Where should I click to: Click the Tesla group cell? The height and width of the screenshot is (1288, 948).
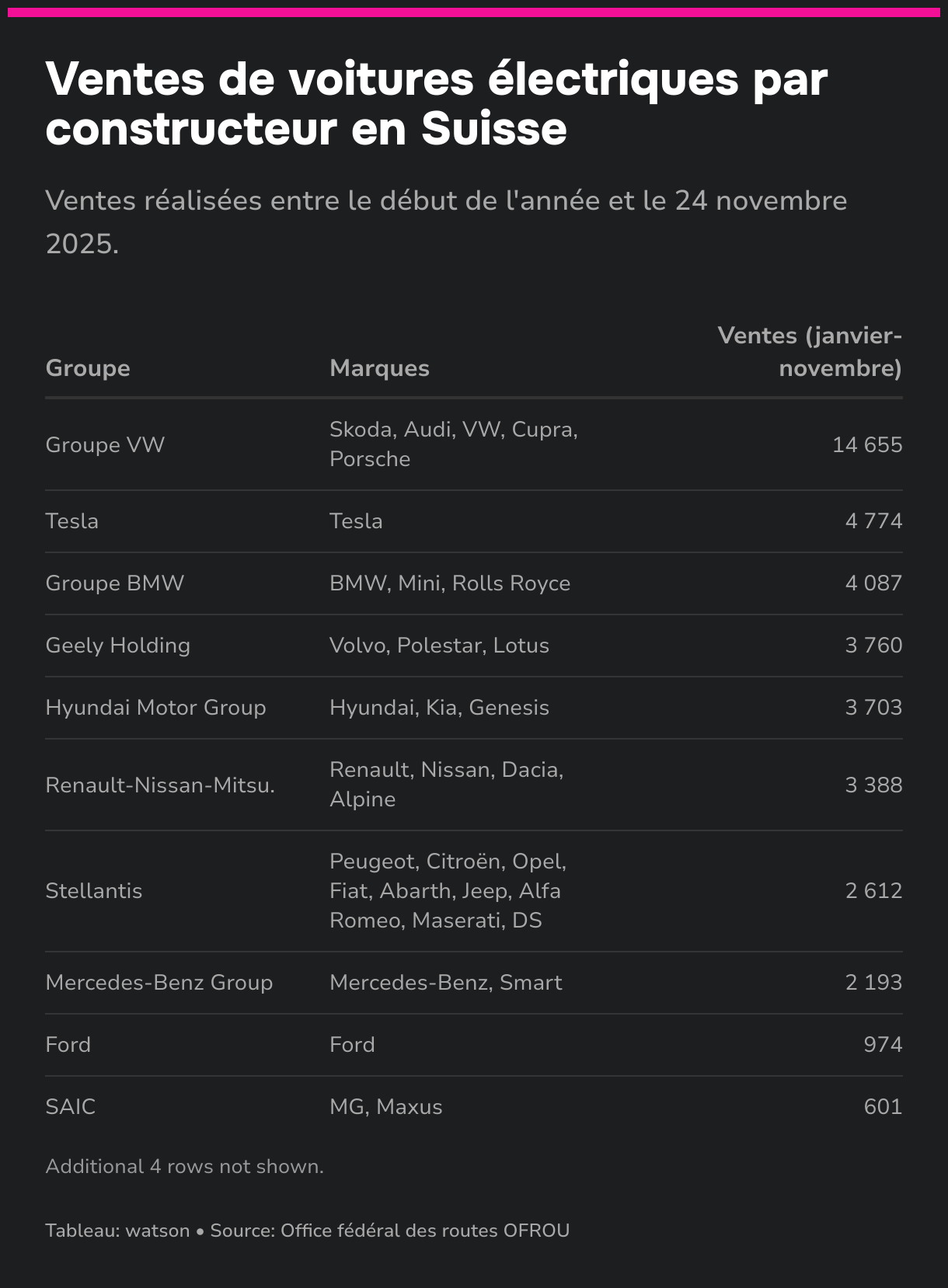71,520
